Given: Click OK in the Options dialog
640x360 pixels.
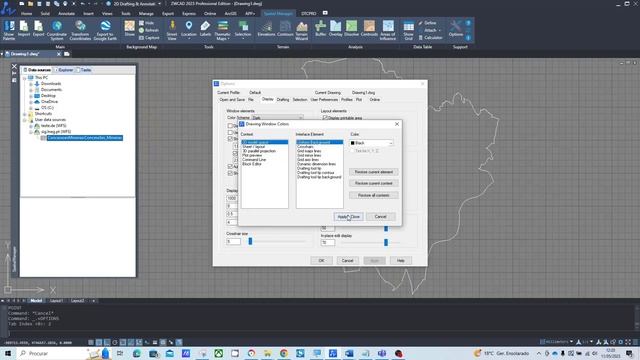Looking at the screenshot, I should click(x=321, y=260).
